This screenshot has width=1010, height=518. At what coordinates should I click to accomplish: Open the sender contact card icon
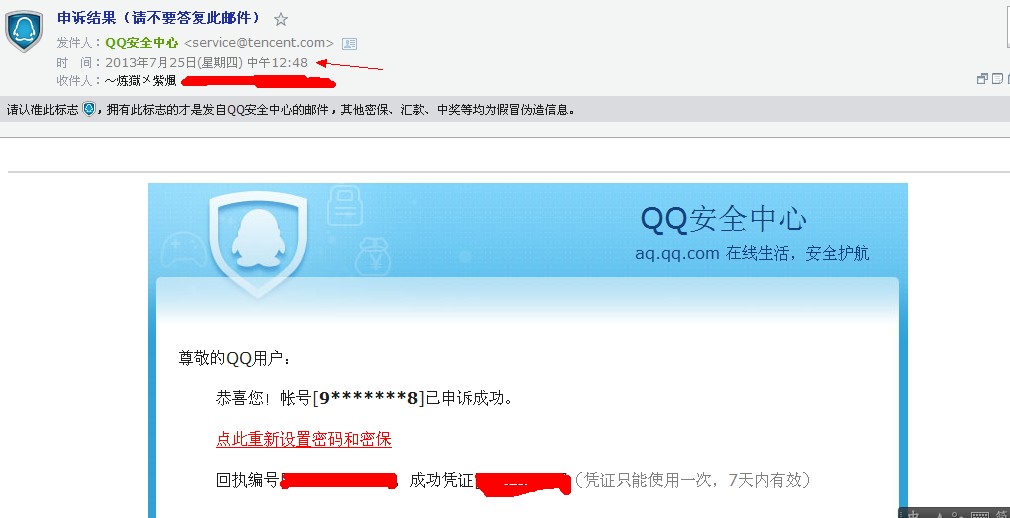(349, 44)
